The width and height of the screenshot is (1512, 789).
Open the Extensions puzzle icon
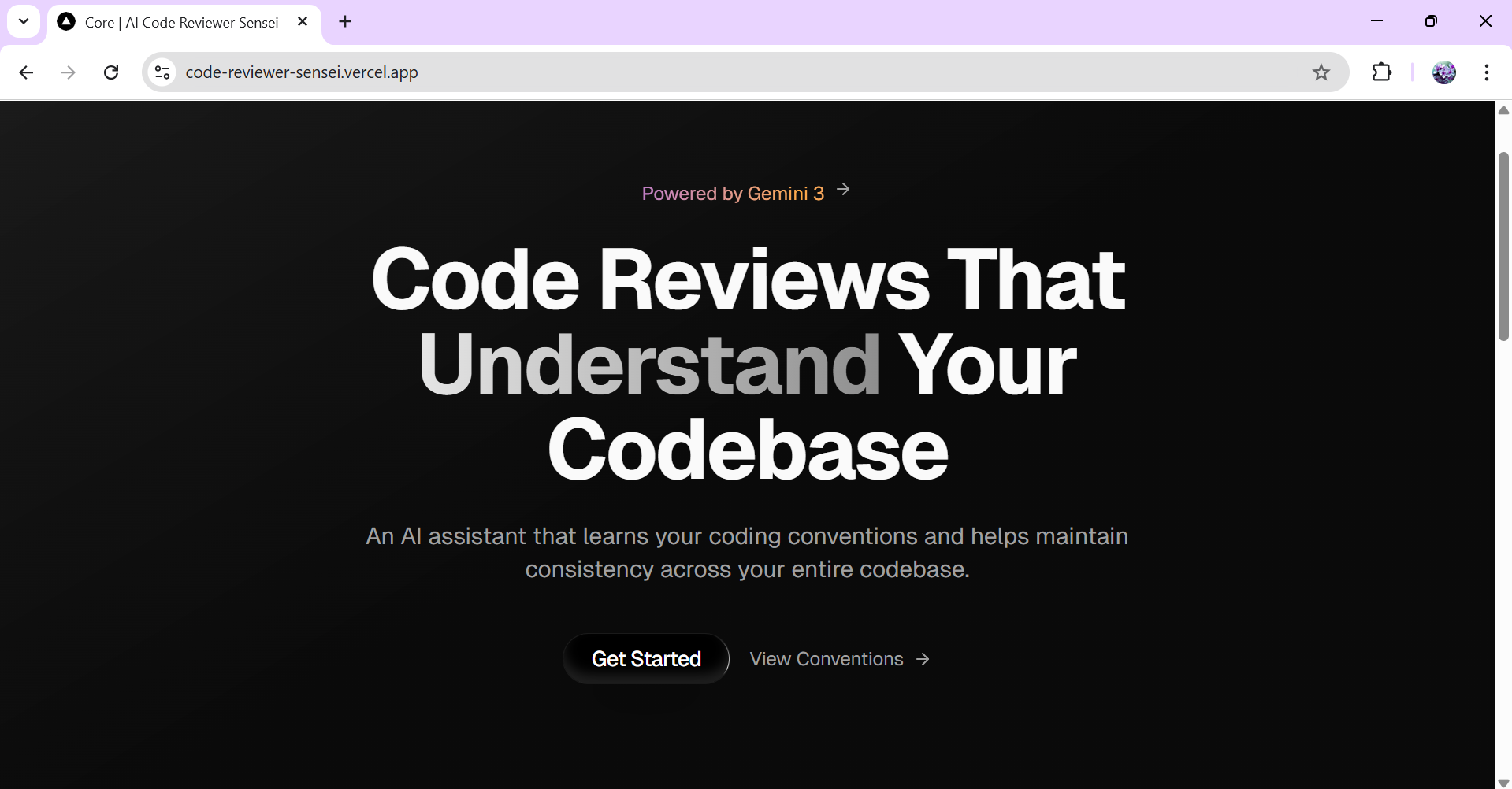(x=1382, y=72)
